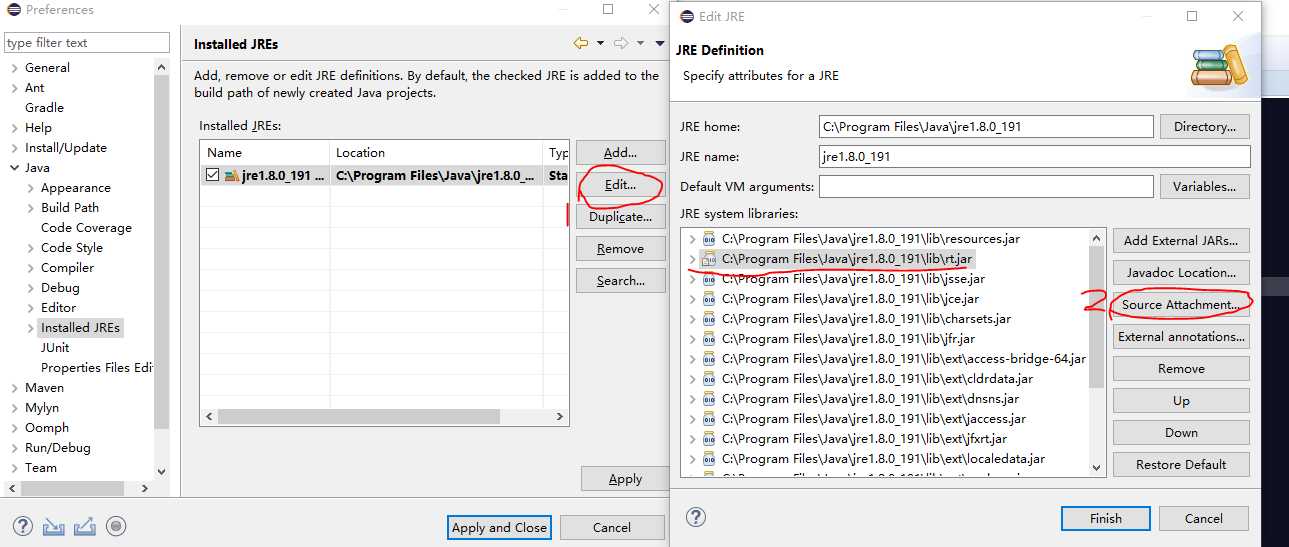1289x547 pixels.
Task: Expand the Build Path node
Action: point(30,208)
